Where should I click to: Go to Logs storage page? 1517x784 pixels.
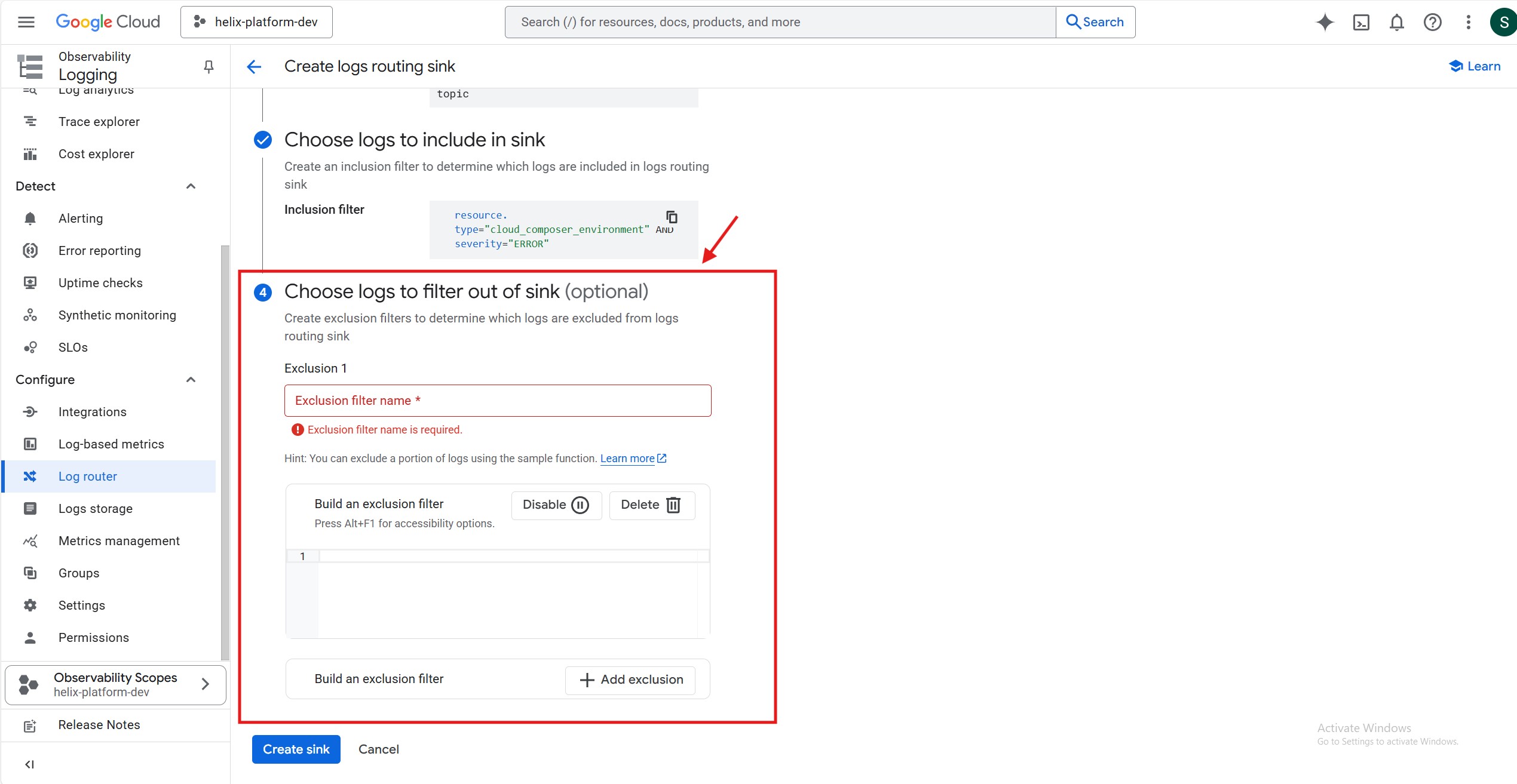96,509
